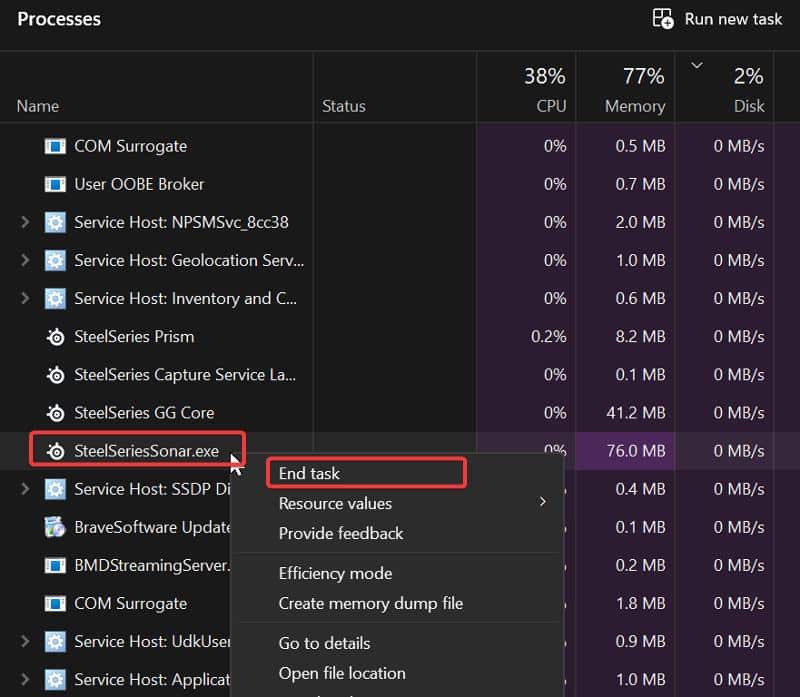Viewport: 800px width, 697px height.
Task: Open the Resource values submenu arrow
Action: 542,502
